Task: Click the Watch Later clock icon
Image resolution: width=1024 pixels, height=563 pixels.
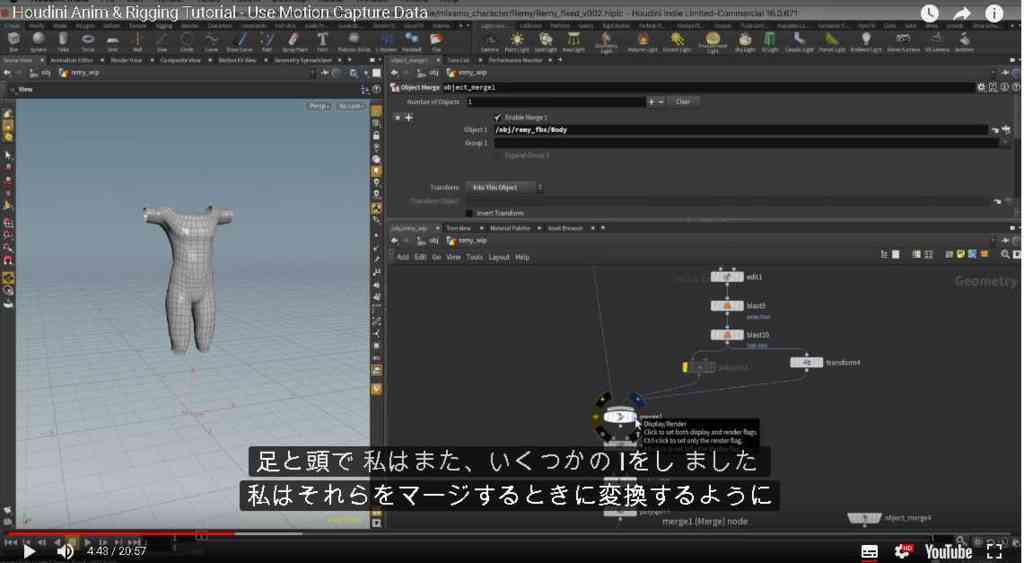Action: 929,13
